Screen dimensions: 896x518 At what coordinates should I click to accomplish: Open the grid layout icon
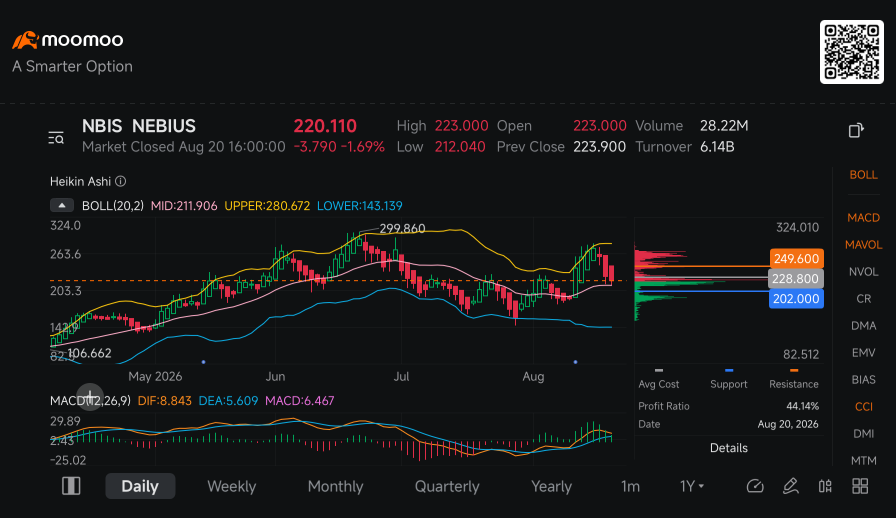coord(860,486)
